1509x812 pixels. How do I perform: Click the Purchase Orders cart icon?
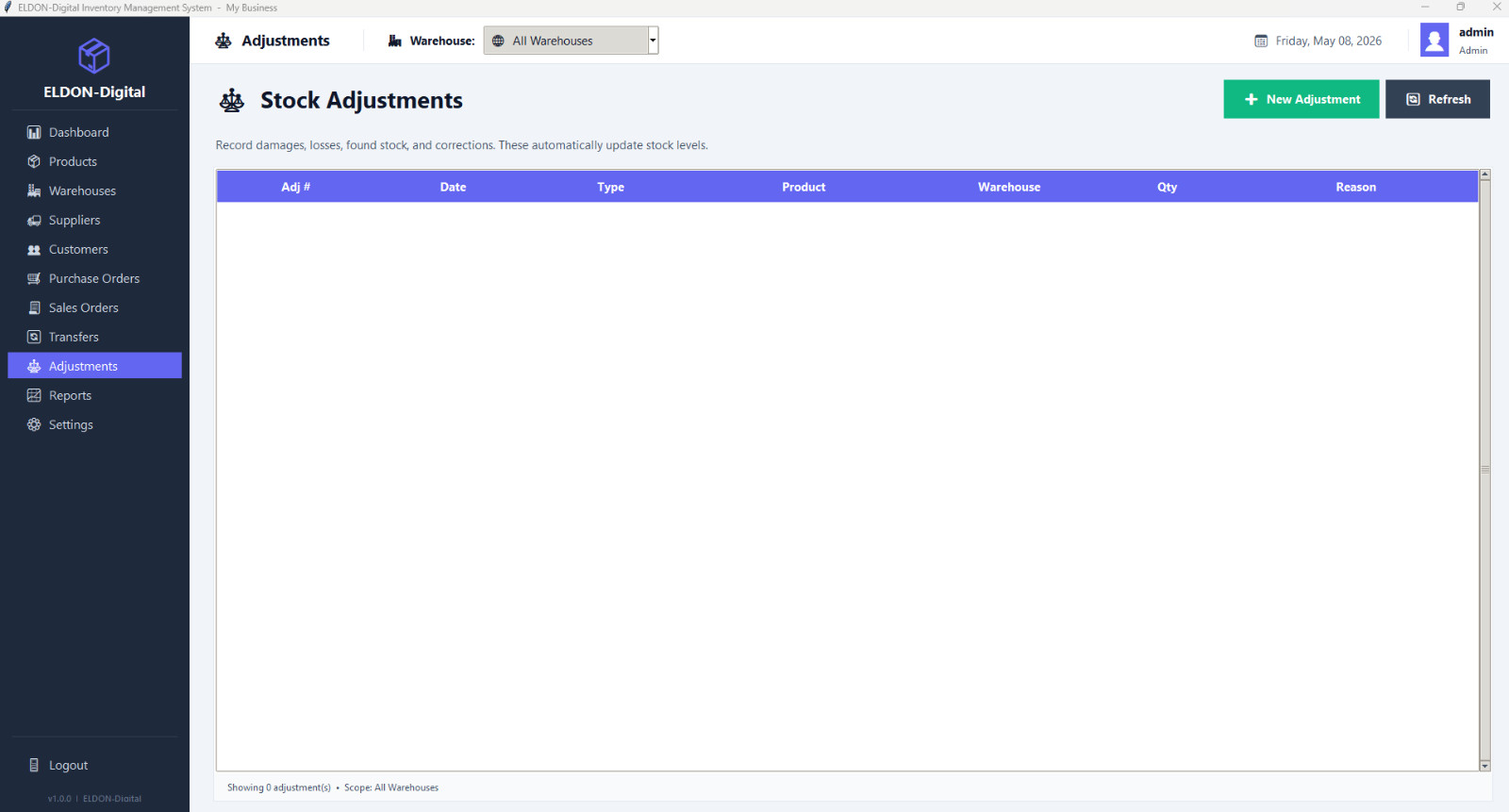(x=34, y=279)
